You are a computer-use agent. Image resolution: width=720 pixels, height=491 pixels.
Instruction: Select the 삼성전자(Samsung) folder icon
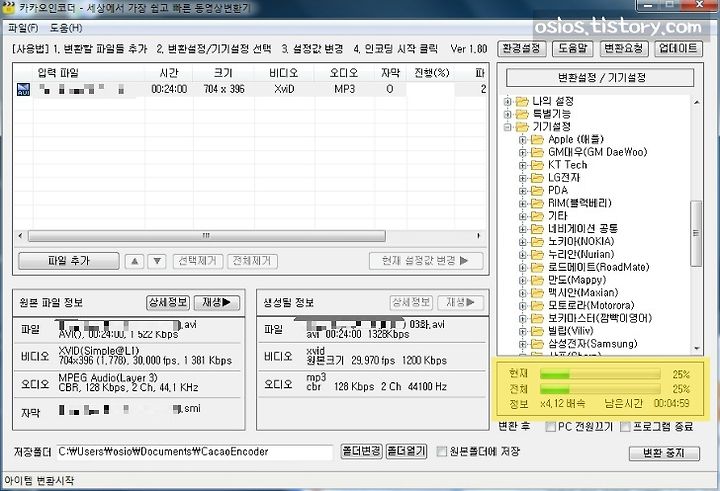point(537,344)
